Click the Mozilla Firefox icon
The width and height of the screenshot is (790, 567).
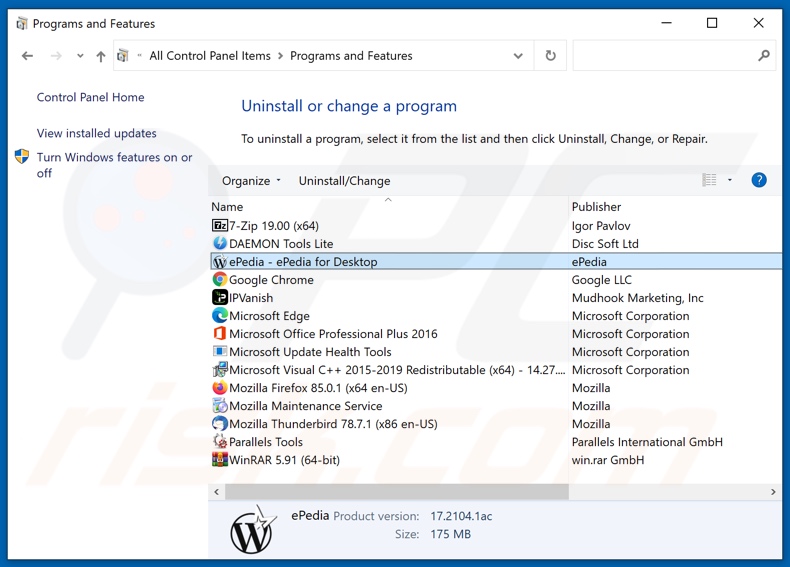pos(220,388)
